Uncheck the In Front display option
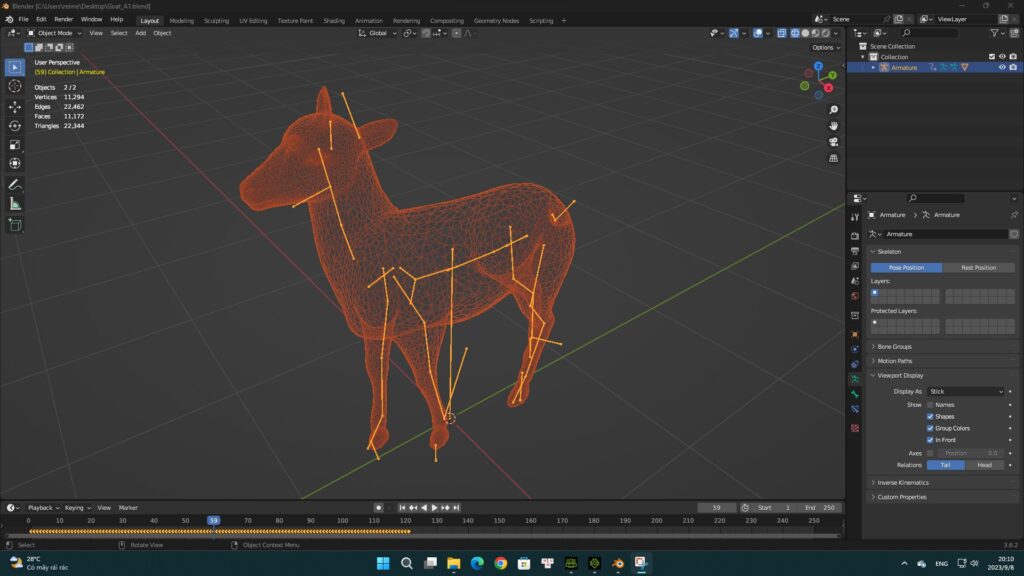This screenshot has height=576, width=1024. pyautogui.click(x=931, y=440)
